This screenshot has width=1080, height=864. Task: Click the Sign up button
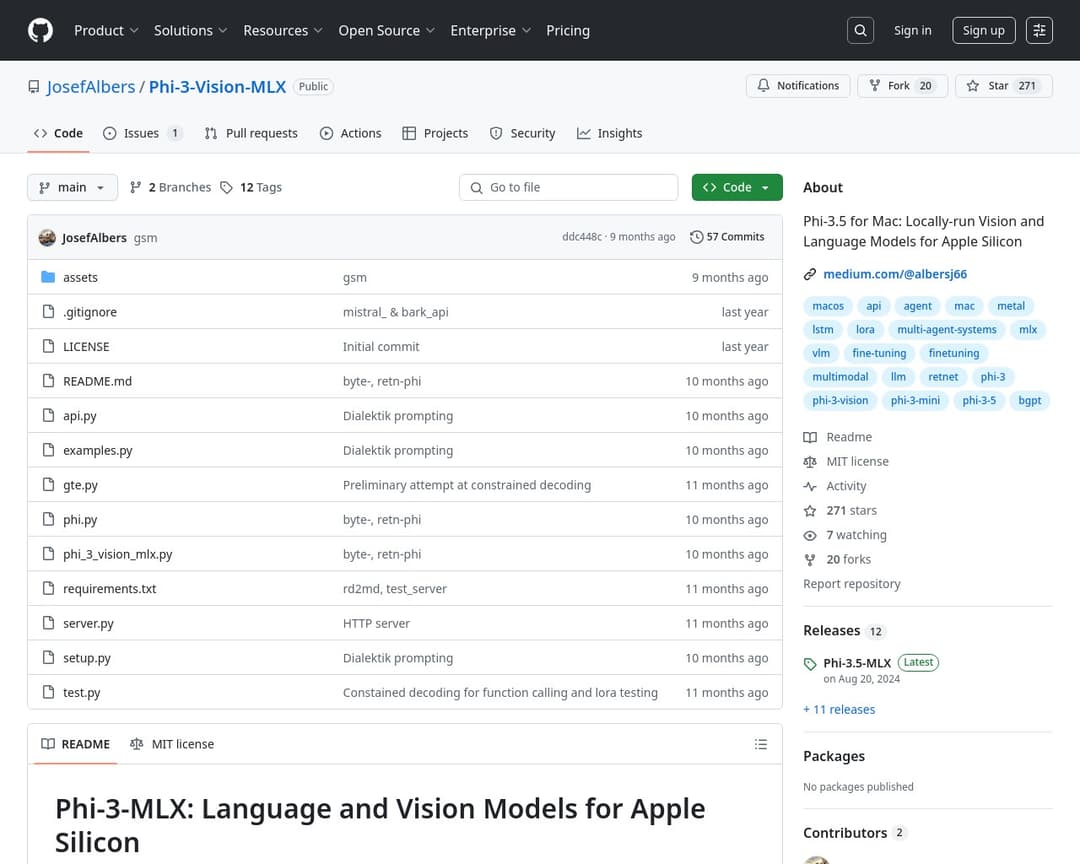983,30
